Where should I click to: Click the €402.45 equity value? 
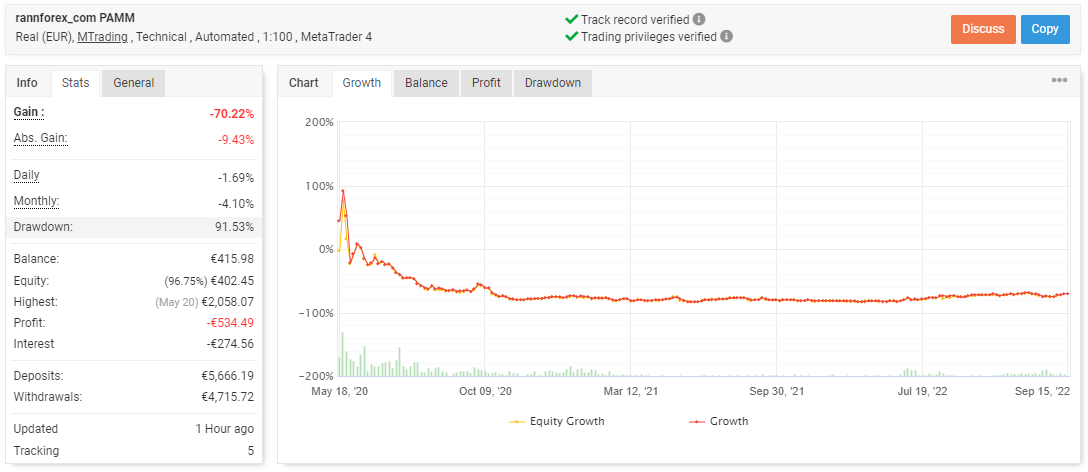(231, 281)
